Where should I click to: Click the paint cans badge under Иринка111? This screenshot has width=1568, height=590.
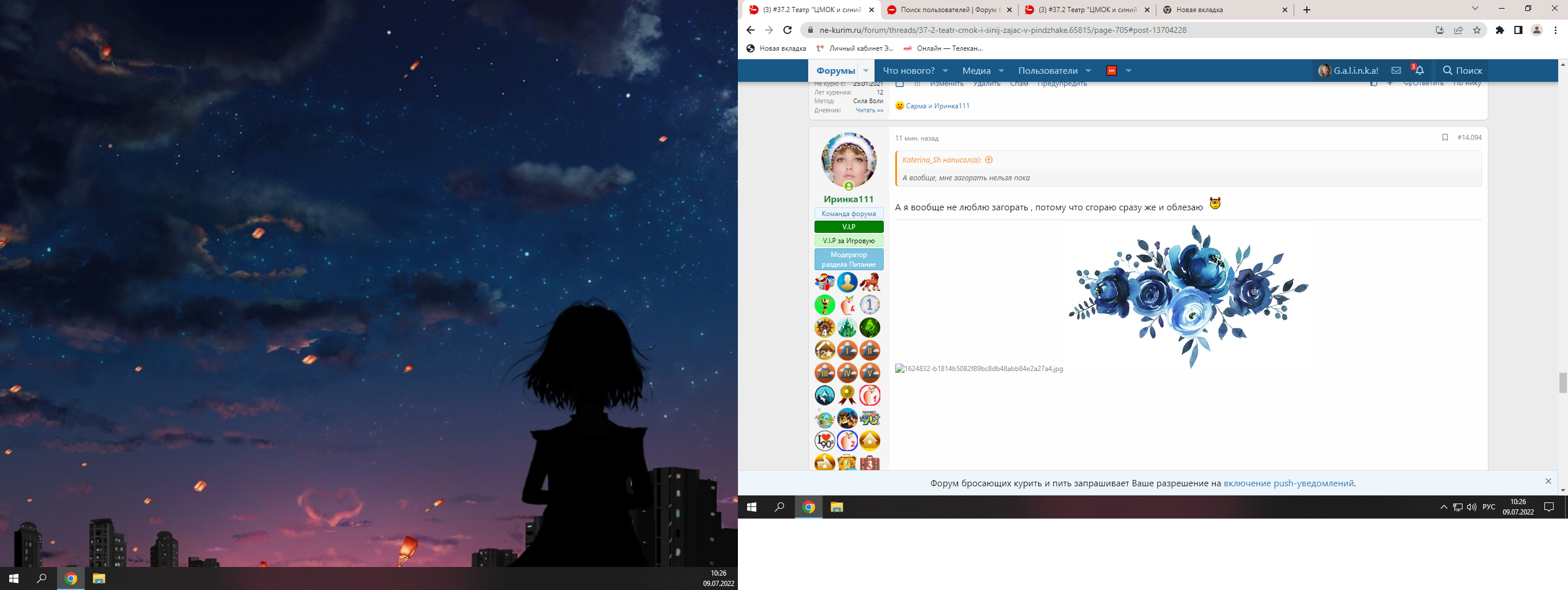click(825, 282)
